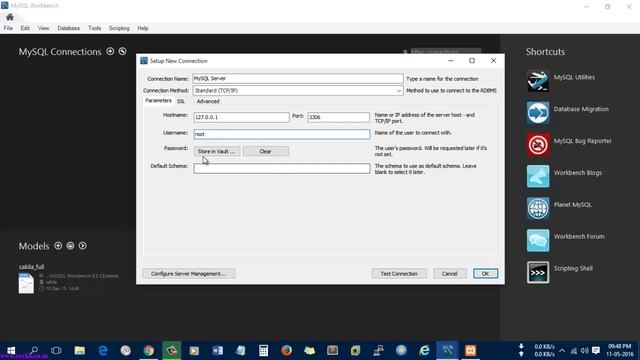Open Internet Explorer from the taskbar
Screen dimensions: 640x360
pos(424,351)
